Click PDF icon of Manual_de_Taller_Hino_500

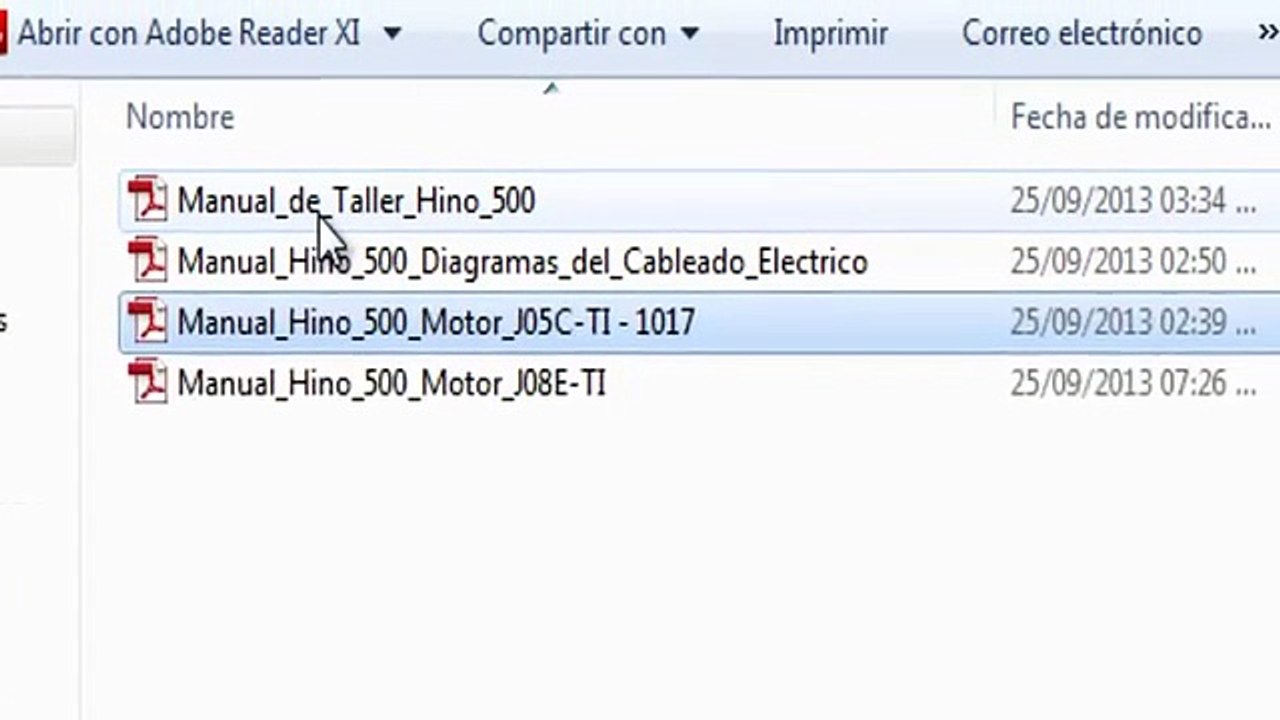click(x=148, y=199)
